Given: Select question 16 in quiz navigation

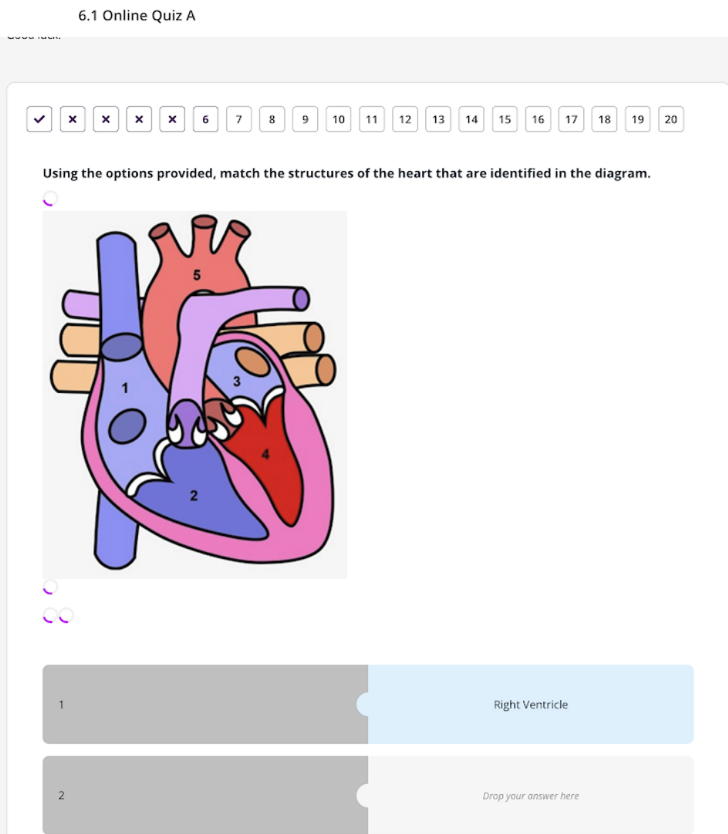Looking at the screenshot, I should click(x=538, y=119).
